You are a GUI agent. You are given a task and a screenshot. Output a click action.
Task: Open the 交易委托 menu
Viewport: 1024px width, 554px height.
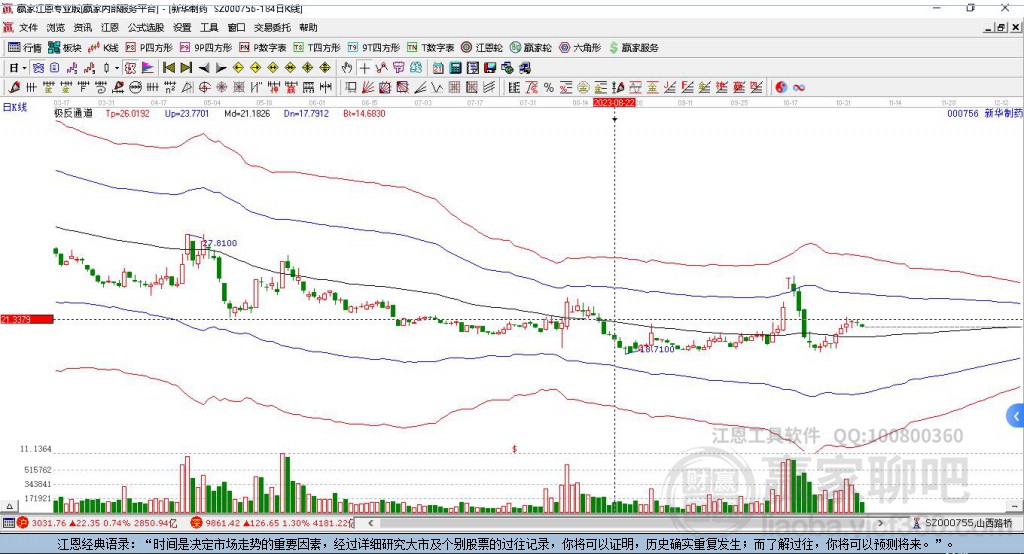[x=272, y=27]
